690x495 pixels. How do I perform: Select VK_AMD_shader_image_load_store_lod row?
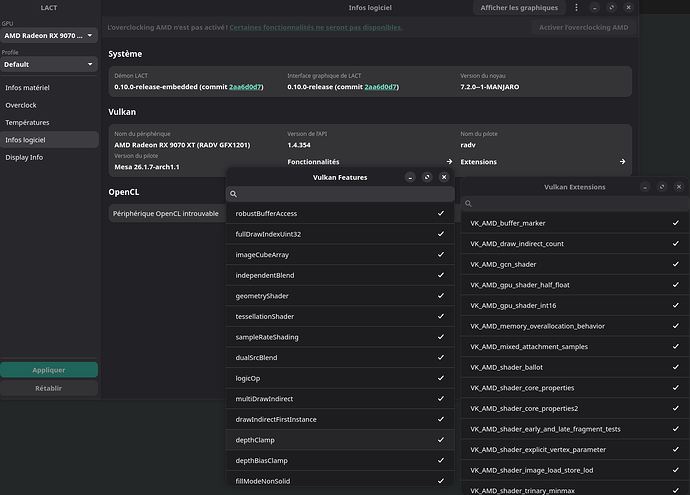click(x=575, y=470)
